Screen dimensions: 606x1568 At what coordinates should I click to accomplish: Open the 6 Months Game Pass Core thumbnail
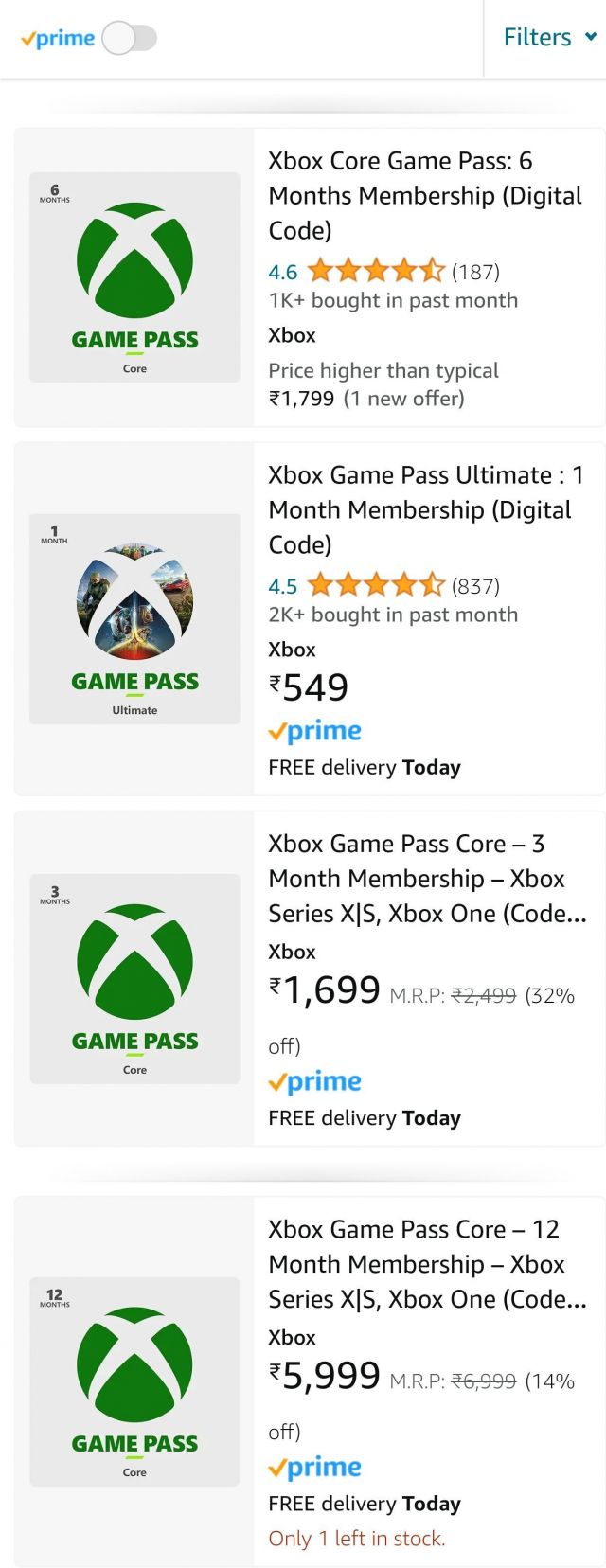coord(134,277)
